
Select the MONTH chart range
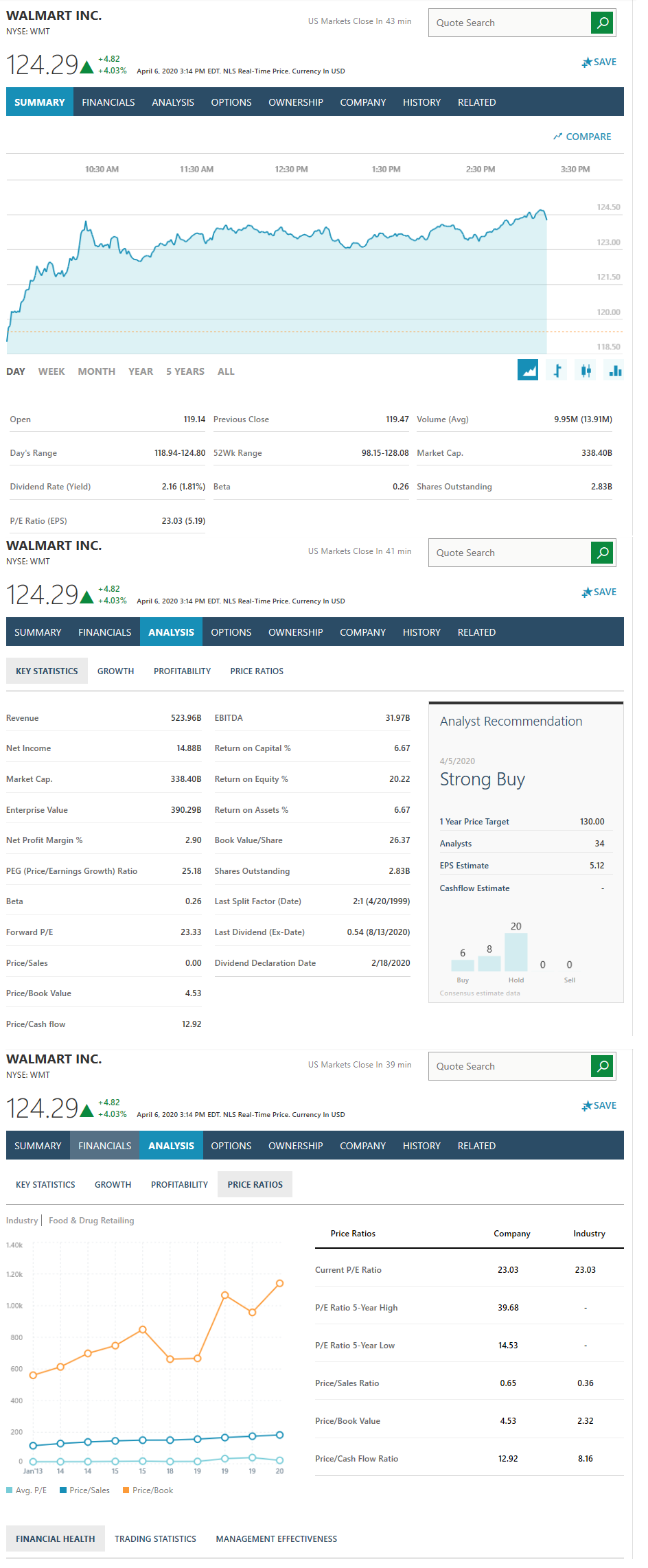coord(97,371)
